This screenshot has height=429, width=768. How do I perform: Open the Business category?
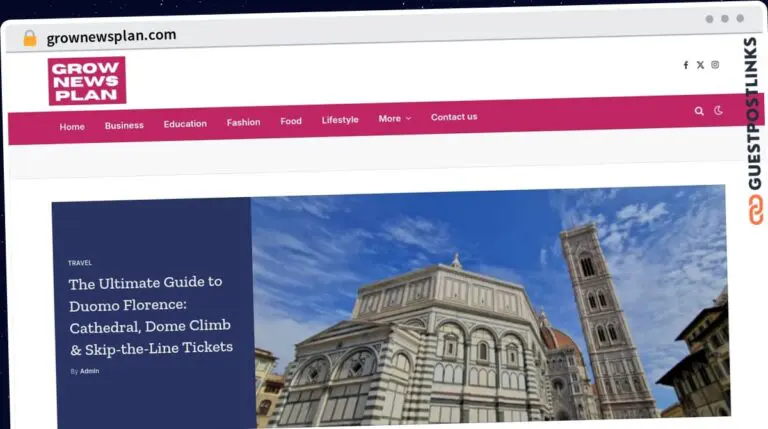click(124, 126)
